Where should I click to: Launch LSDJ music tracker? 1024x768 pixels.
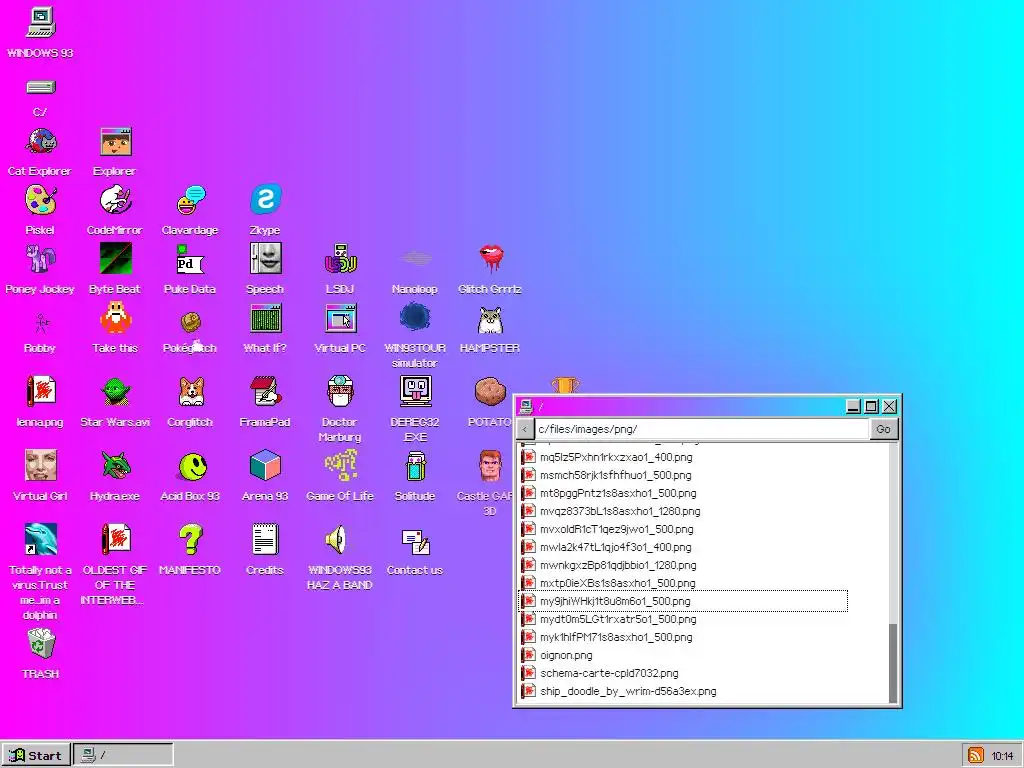pyautogui.click(x=340, y=259)
